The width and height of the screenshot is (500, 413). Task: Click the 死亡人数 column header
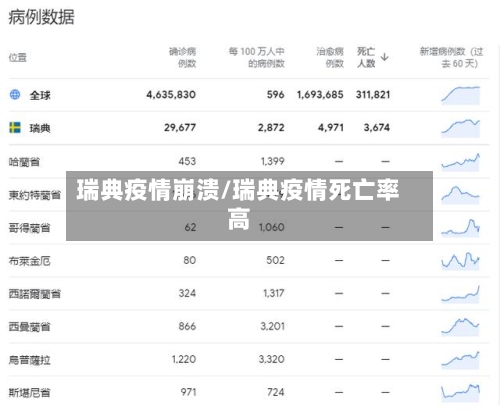pyautogui.click(x=366, y=57)
